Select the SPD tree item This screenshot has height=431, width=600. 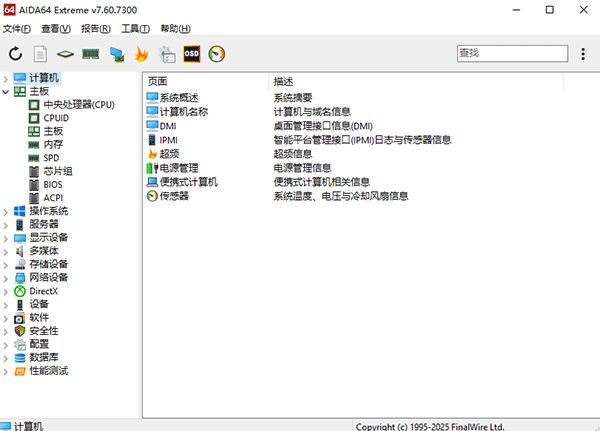pyautogui.click(x=51, y=158)
